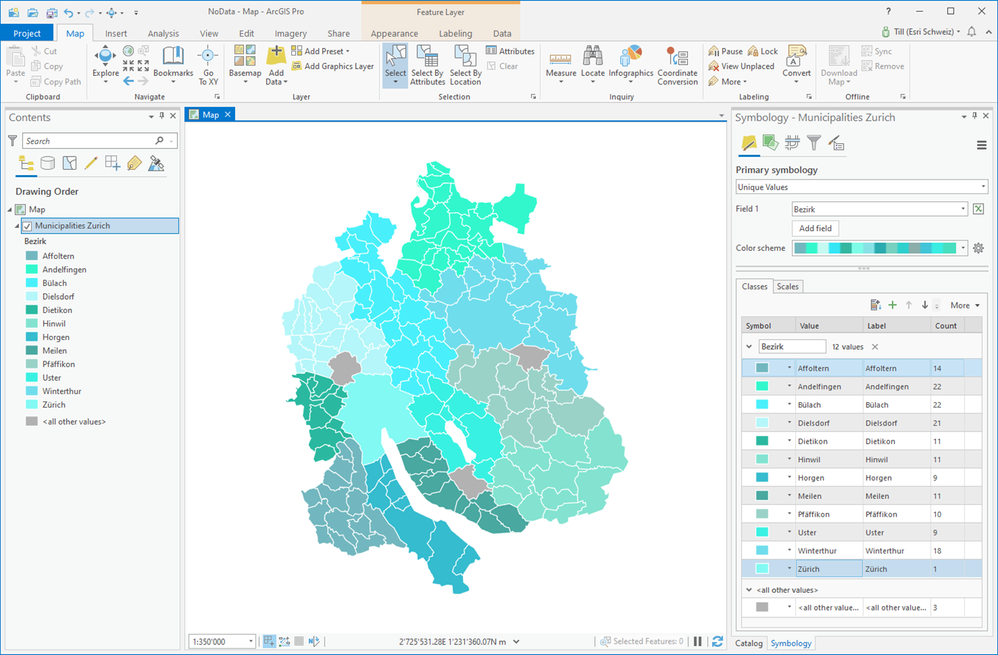Open the Explore navigation tool

(x=105, y=63)
